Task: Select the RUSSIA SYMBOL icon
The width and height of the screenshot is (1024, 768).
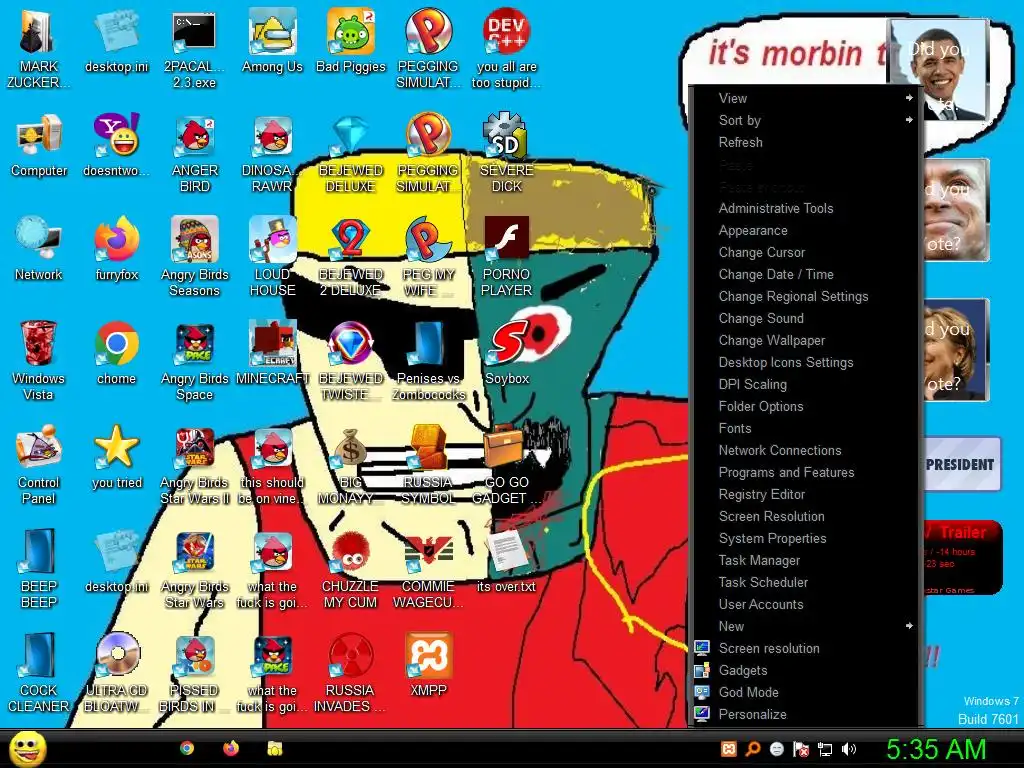Action: (428, 465)
